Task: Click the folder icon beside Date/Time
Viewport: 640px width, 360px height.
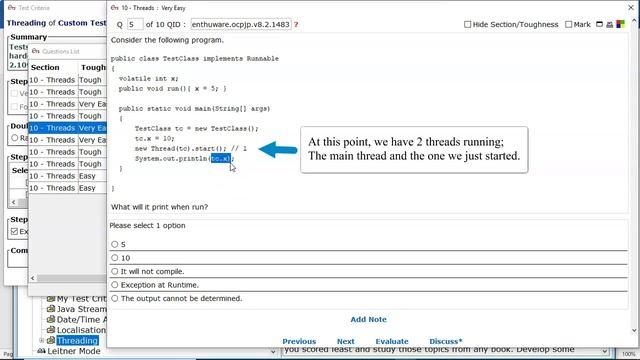Action: point(51,319)
